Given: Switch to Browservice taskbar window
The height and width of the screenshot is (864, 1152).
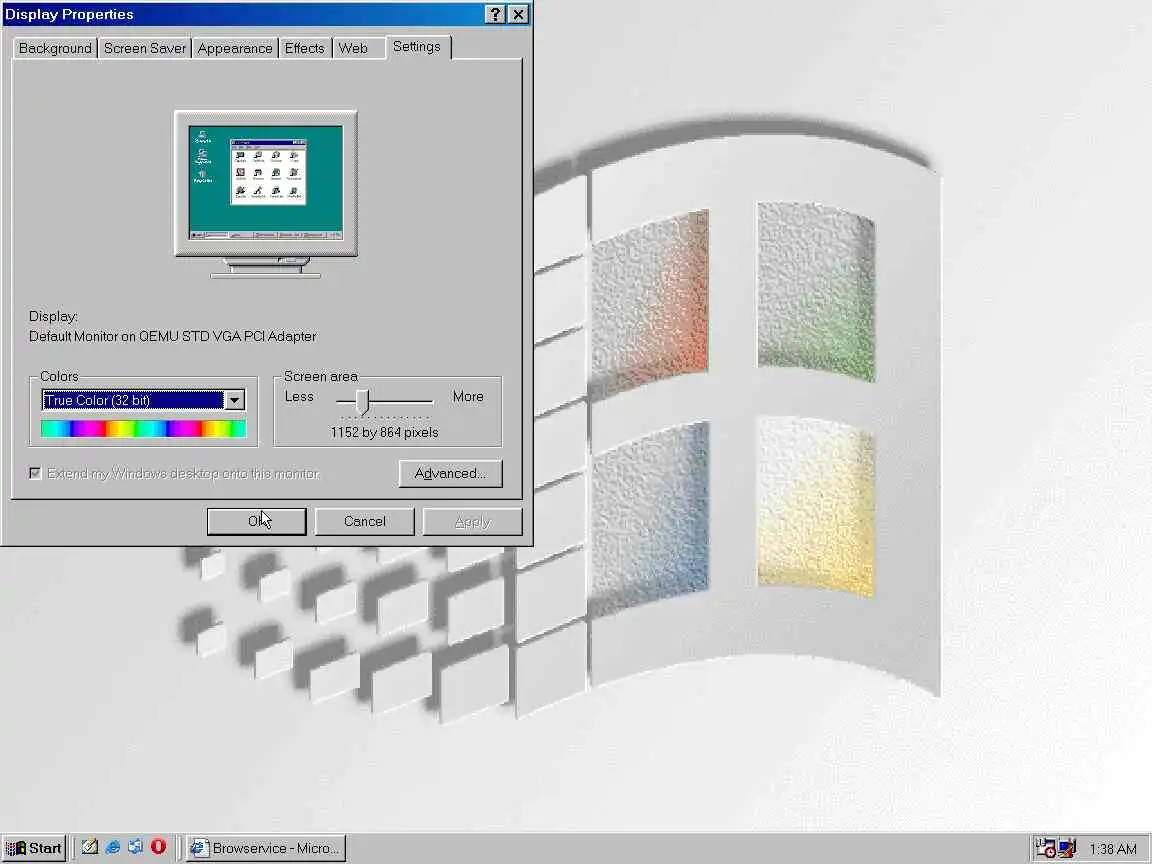Looking at the screenshot, I should point(266,848).
